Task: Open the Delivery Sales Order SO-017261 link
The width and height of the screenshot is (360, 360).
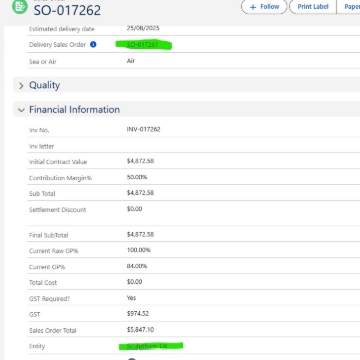Action: (143, 45)
